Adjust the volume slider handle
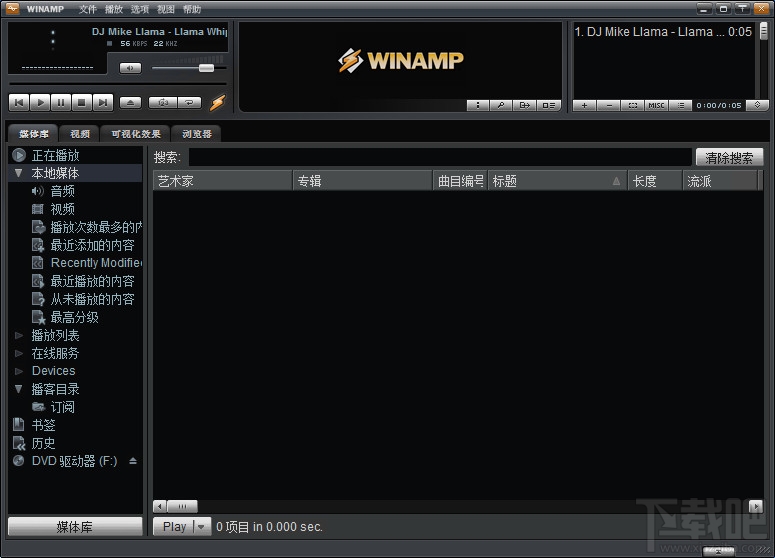Screen dimensions: 775x558 [206, 68]
